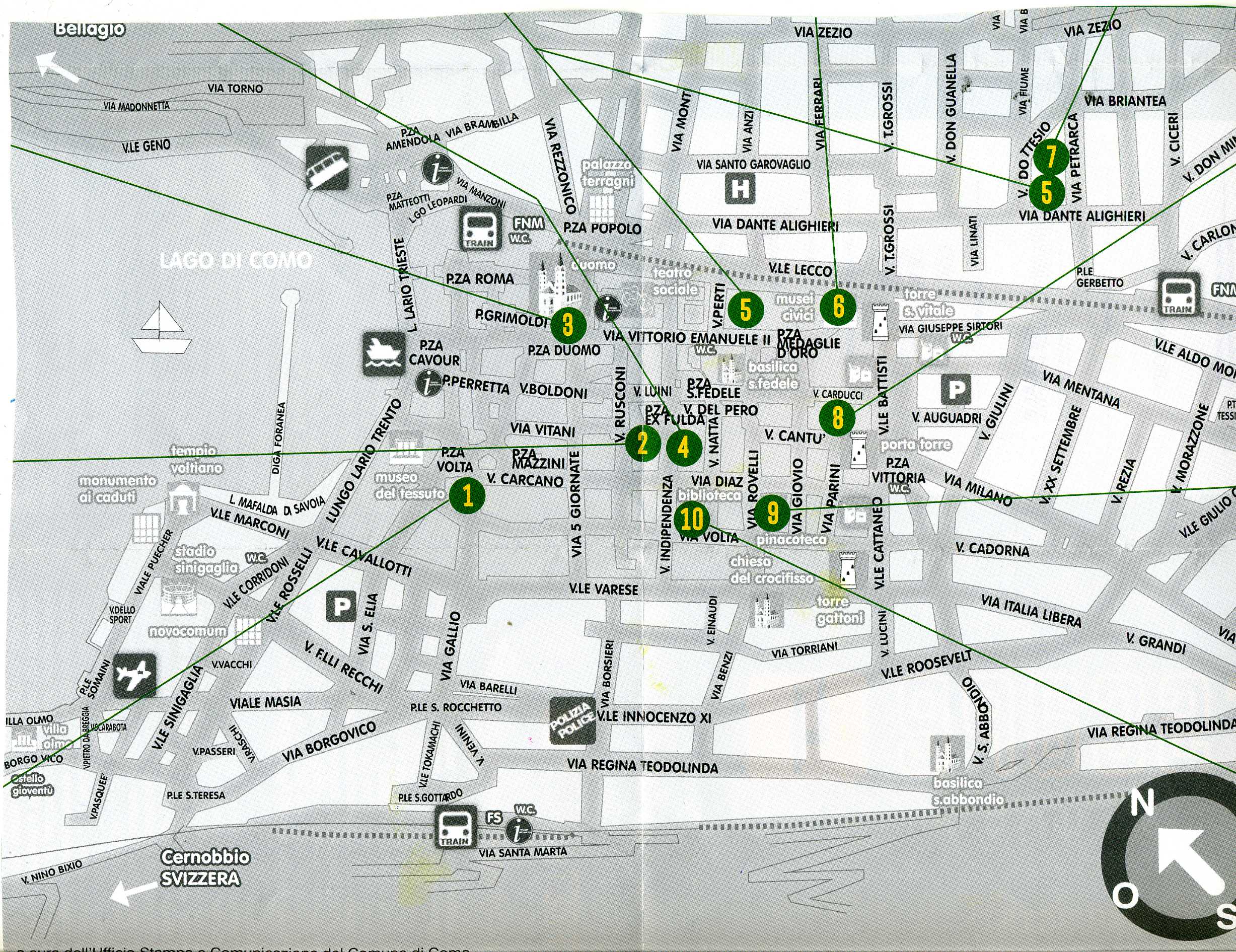The height and width of the screenshot is (952, 1236).
Task: Click the green marker number 6
Action: pos(838,306)
